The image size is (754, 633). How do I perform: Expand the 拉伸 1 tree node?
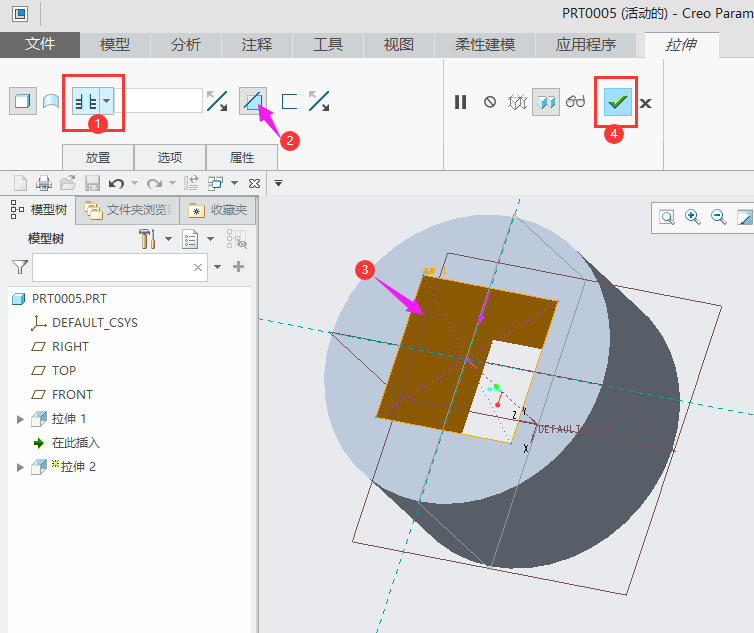[20, 419]
